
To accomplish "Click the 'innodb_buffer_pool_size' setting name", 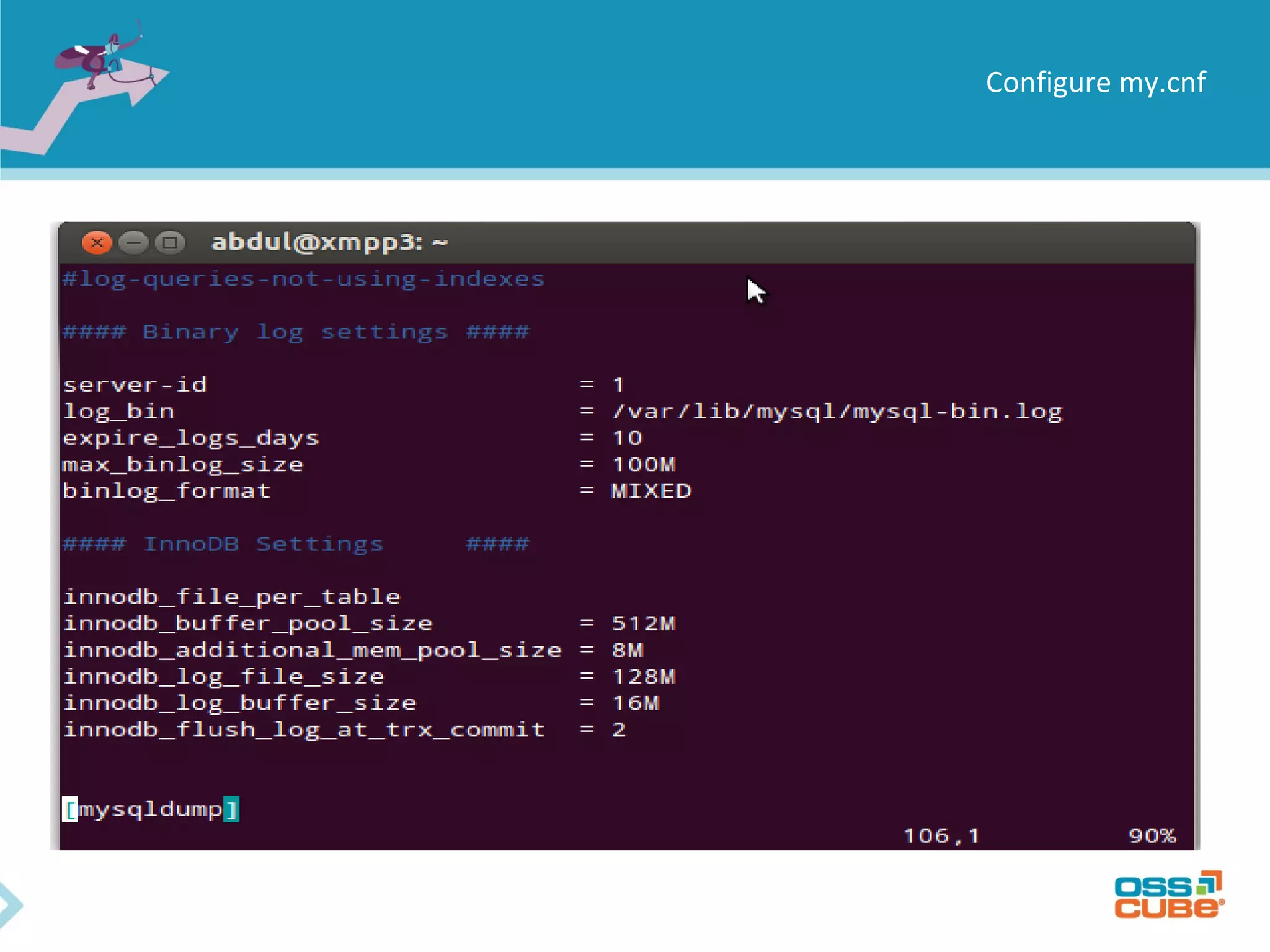I will [x=248, y=624].
